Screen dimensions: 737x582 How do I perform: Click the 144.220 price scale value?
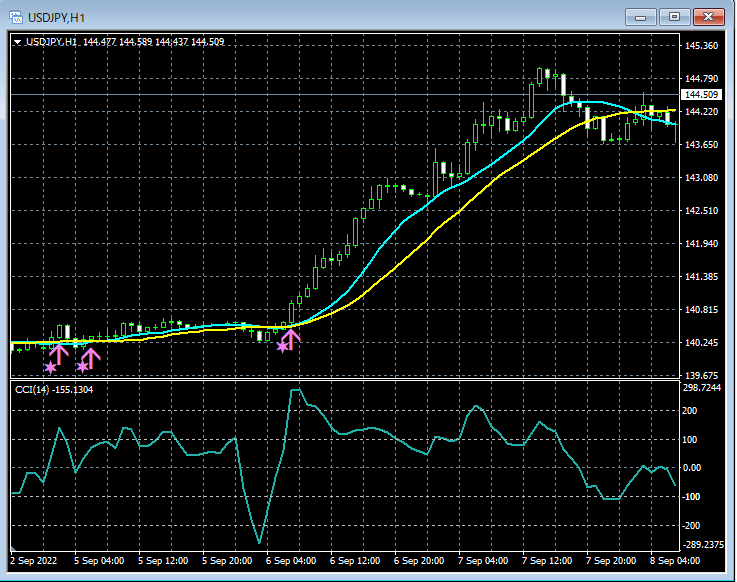[701, 111]
